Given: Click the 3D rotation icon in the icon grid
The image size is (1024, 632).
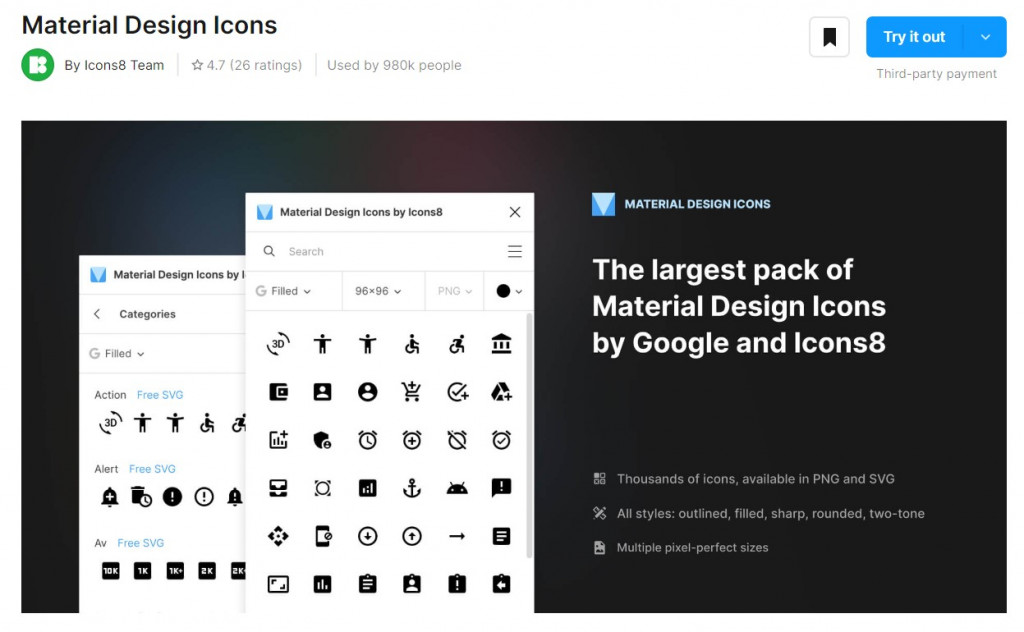Looking at the screenshot, I should [278, 343].
